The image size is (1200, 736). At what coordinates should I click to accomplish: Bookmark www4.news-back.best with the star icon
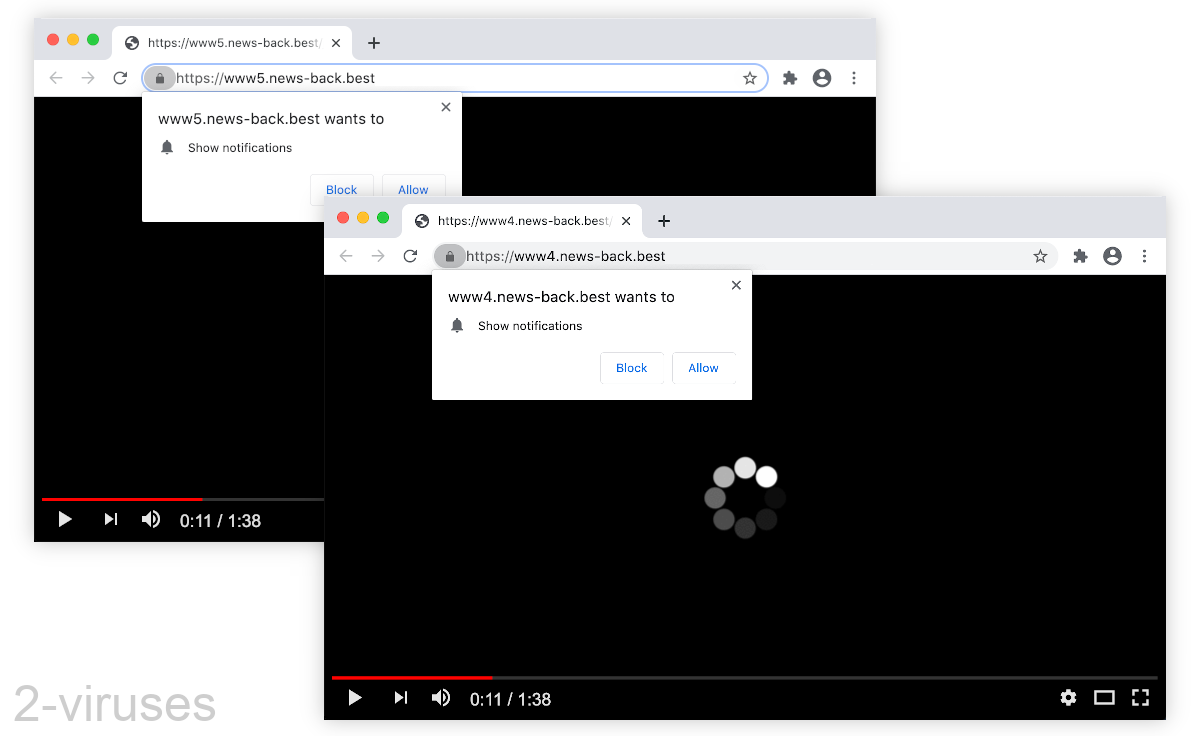[1040, 256]
